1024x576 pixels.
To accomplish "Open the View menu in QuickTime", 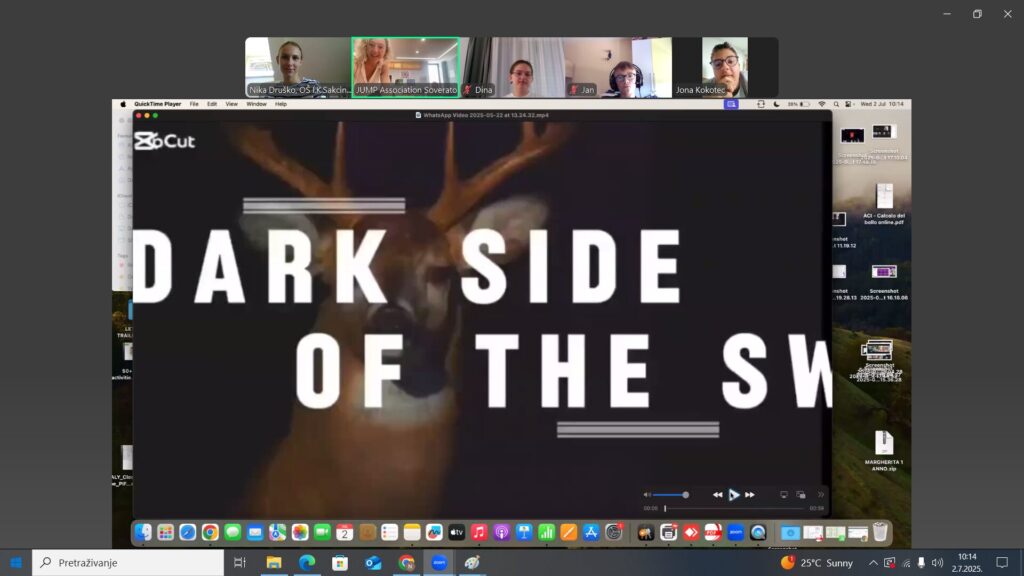I will [231, 104].
